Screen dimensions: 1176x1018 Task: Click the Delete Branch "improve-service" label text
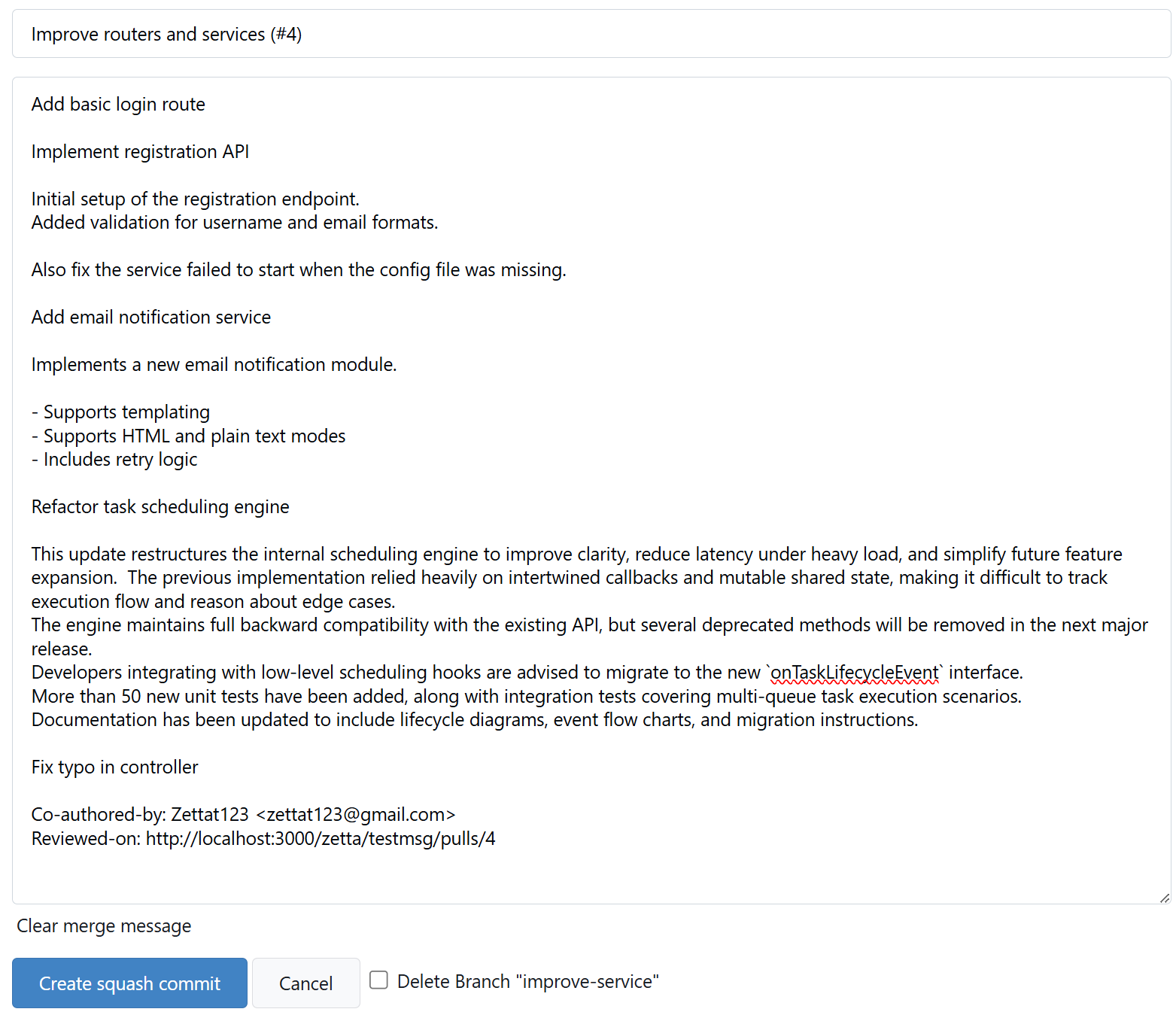[527, 982]
